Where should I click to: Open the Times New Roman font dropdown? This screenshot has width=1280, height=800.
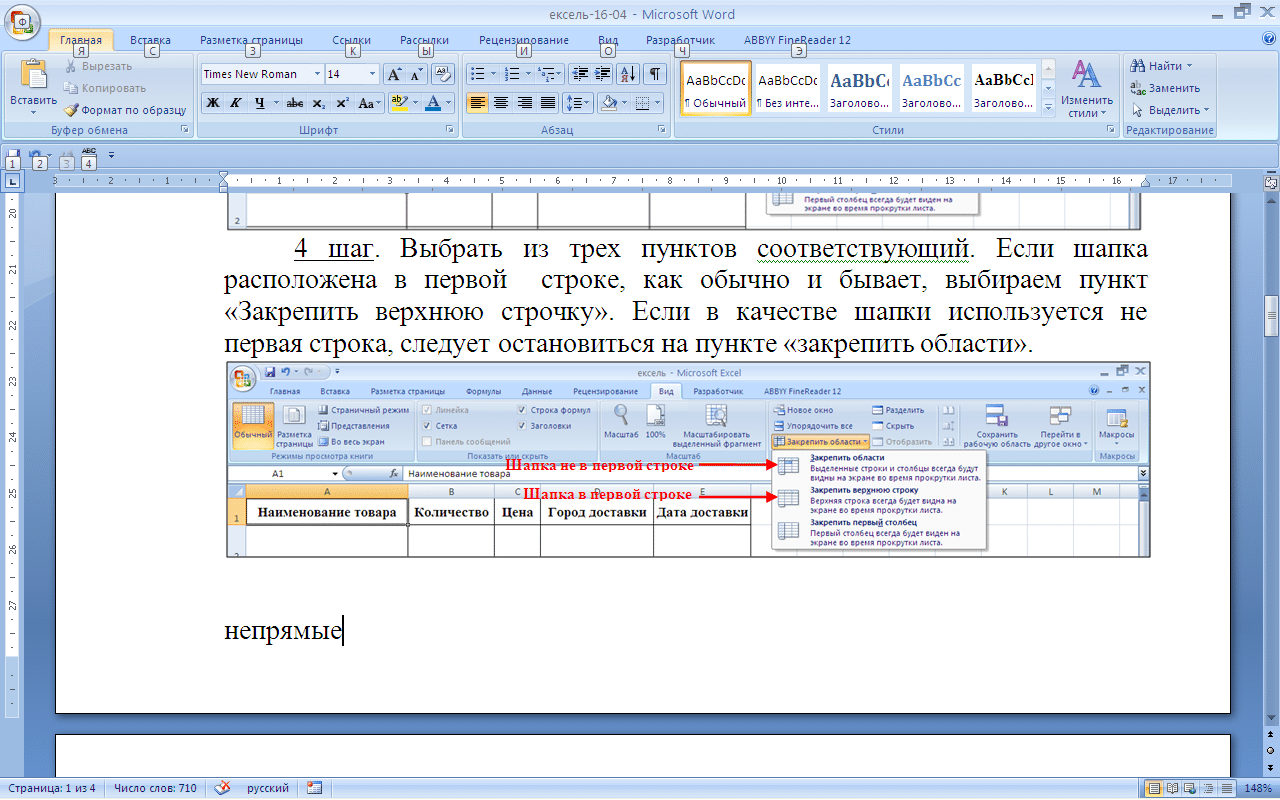[x=317, y=74]
